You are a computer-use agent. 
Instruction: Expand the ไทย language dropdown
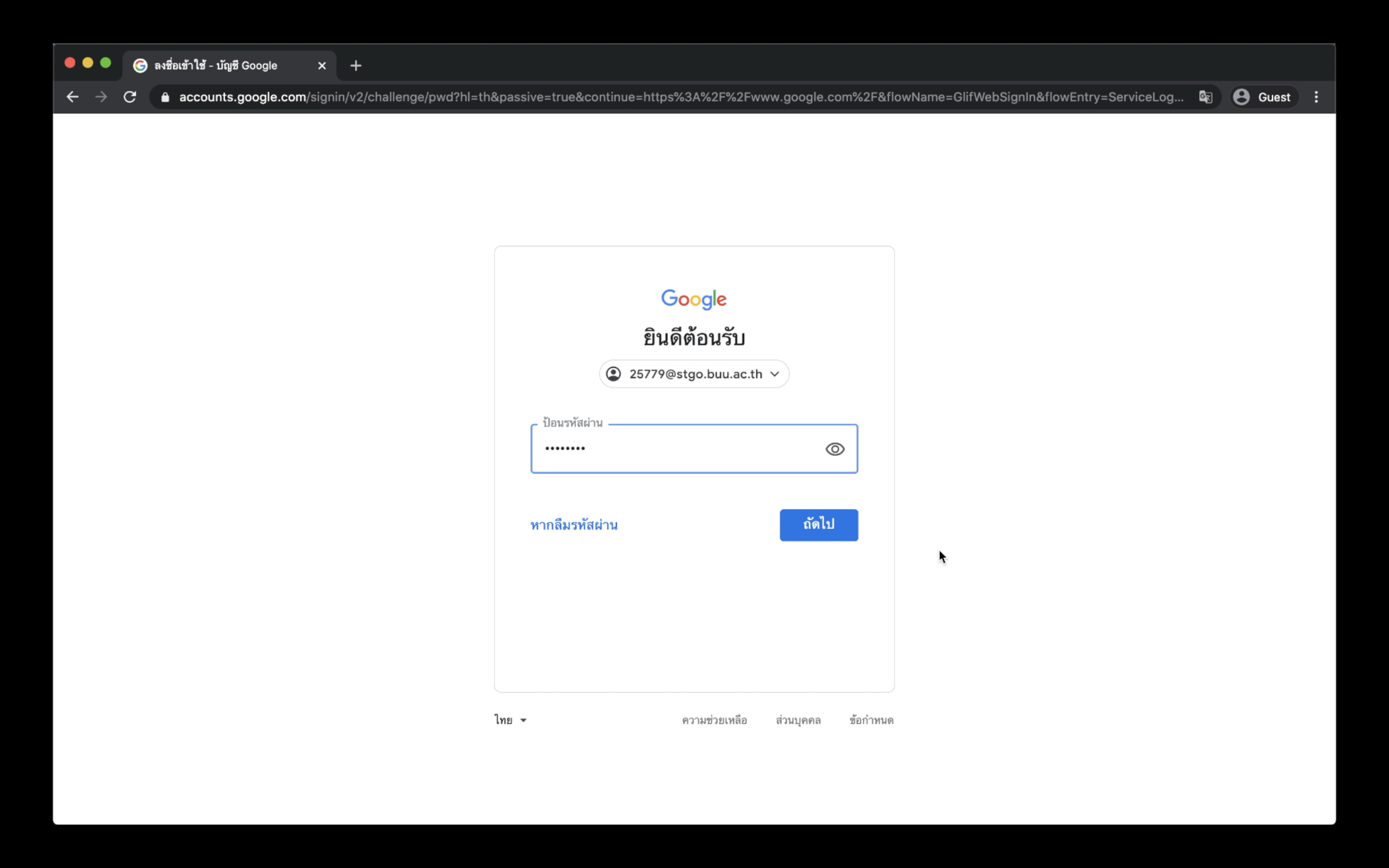[510, 720]
